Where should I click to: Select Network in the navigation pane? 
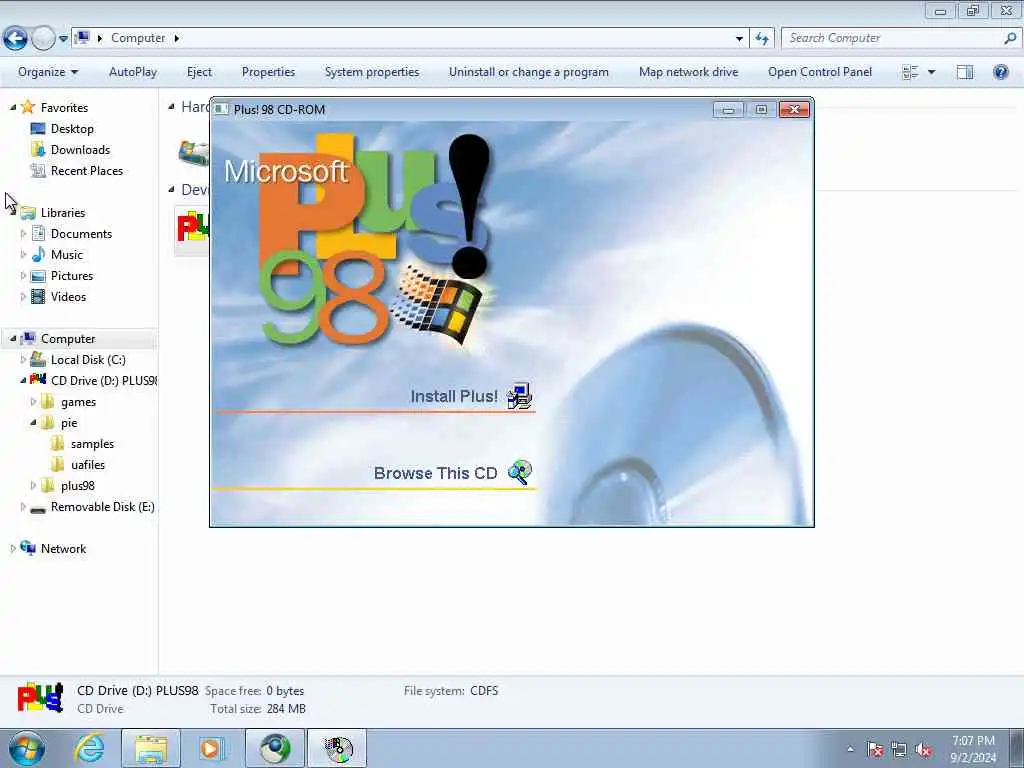(63, 549)
